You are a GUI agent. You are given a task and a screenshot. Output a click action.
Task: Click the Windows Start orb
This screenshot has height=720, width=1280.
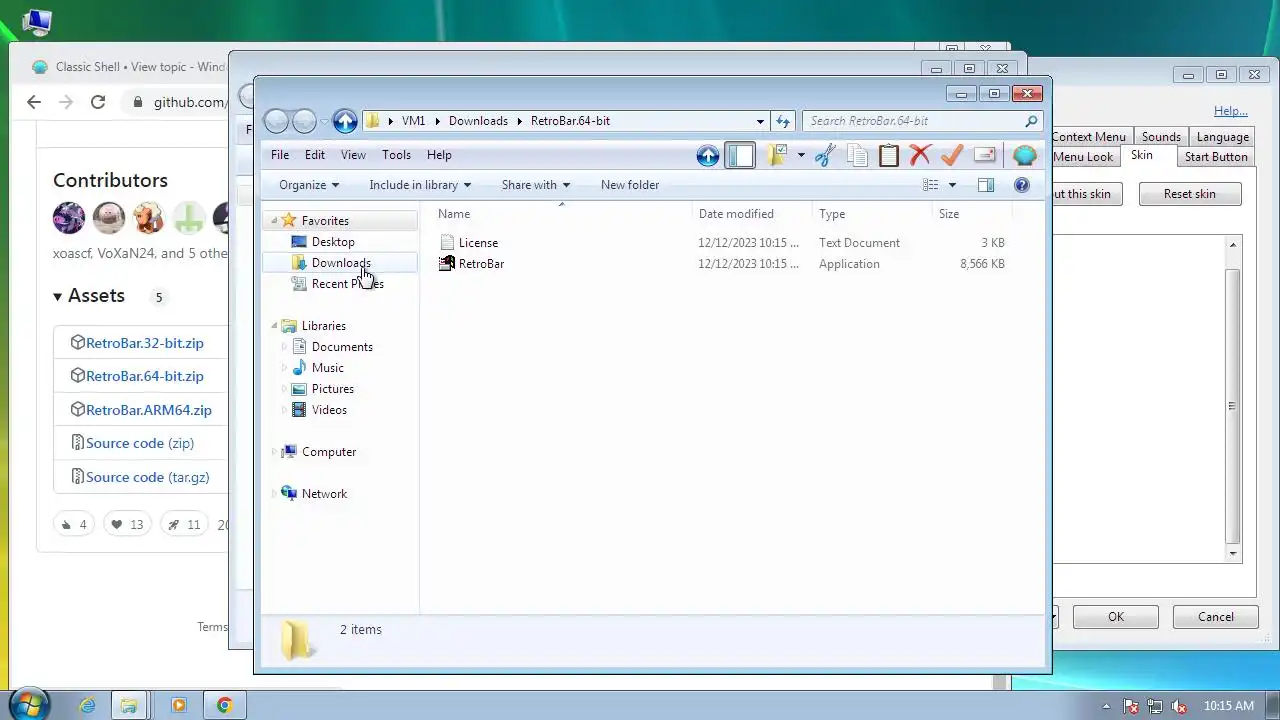[27, 704]
